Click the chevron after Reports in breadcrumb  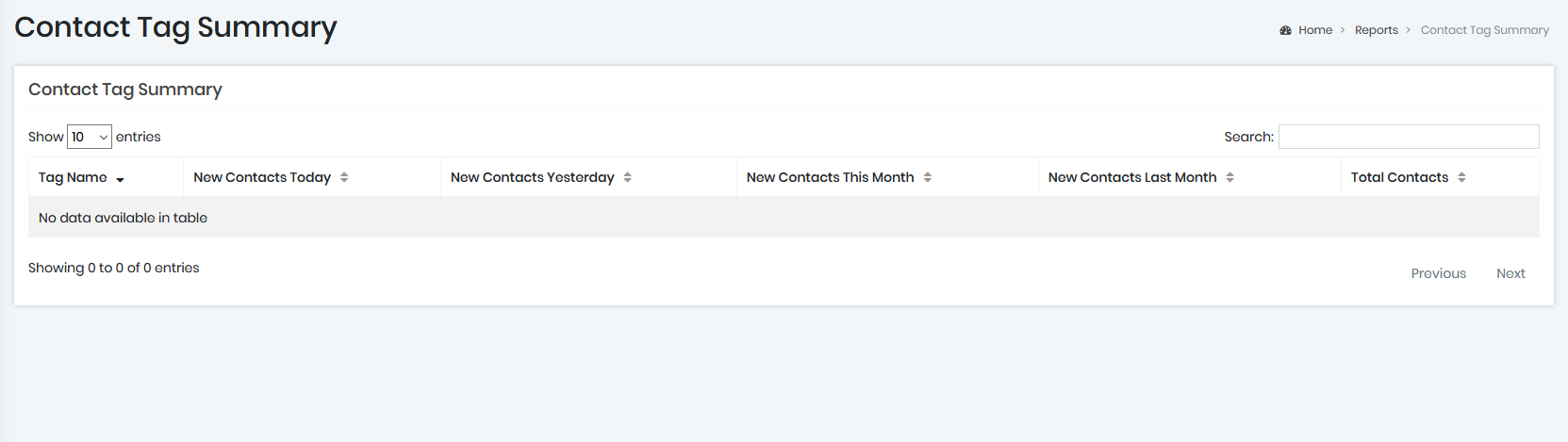[x=1409, y=30]
